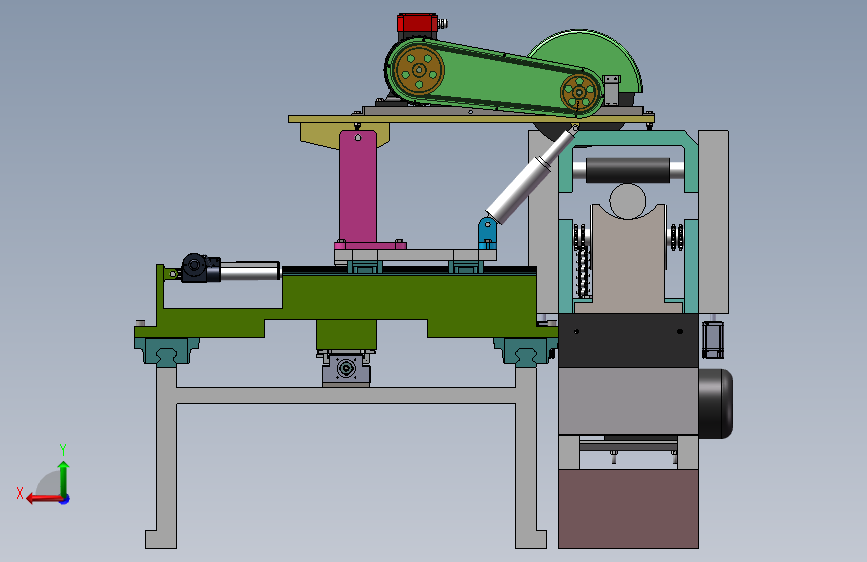Viewport: 867px width, 562px height.
Task: Select the black horizontal roller in the teal clamp frame
Action: coord(628,170)
